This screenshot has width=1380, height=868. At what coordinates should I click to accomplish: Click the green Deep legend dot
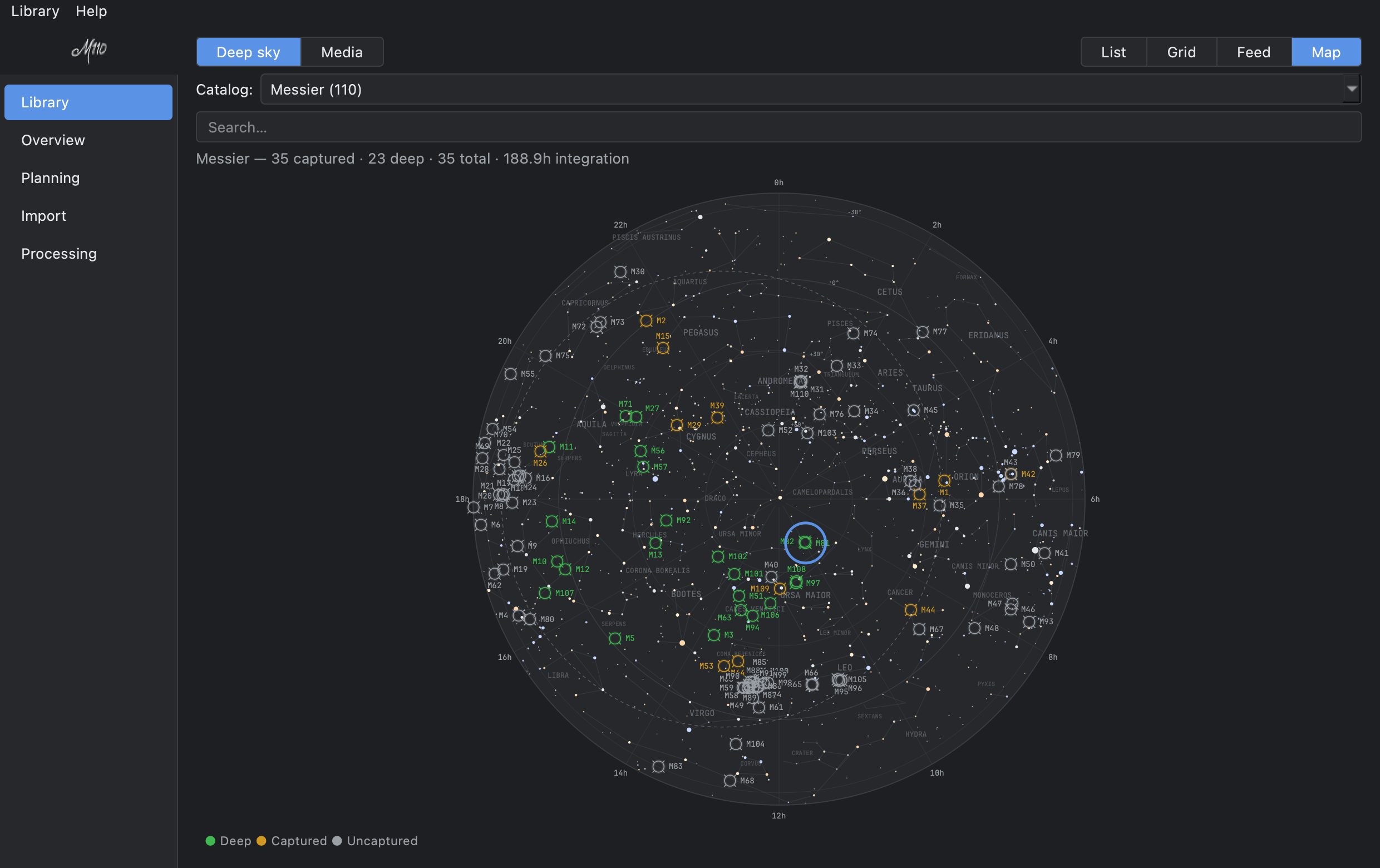coord(210,841)
